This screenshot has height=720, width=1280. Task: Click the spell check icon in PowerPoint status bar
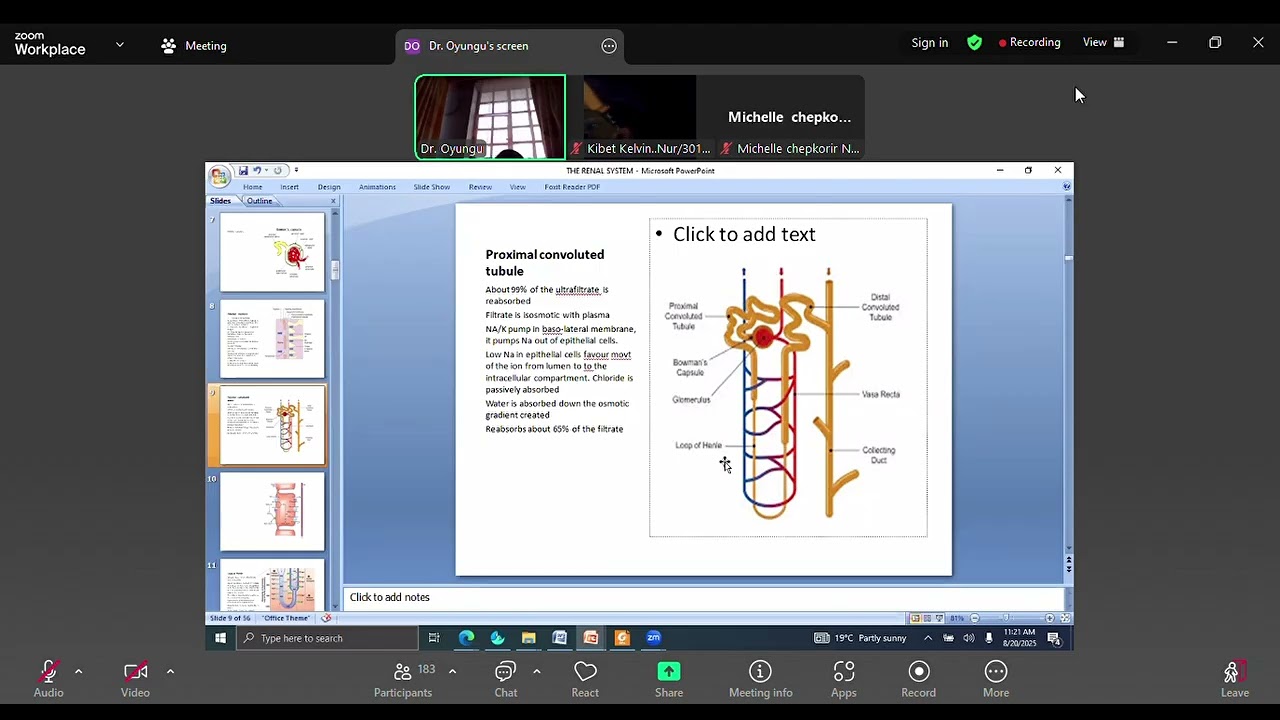coord(326,618)
